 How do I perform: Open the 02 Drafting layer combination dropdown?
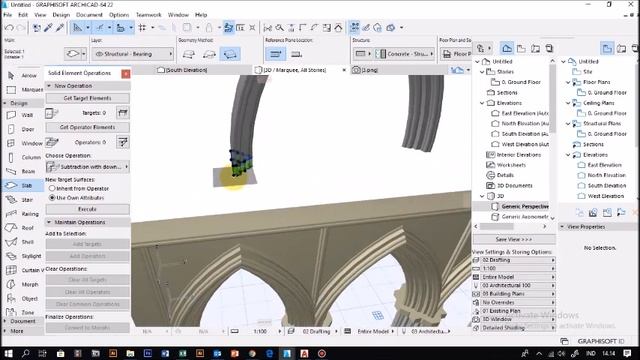point(514,260)
